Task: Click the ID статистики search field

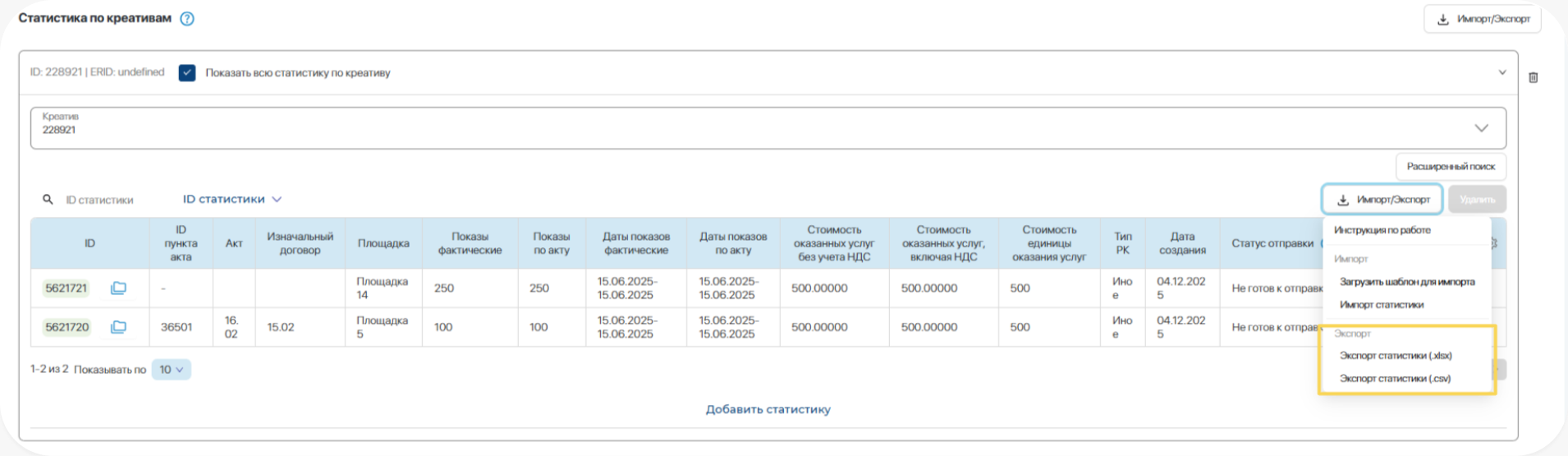Action: pyautogui.click(x=107, y=200)
